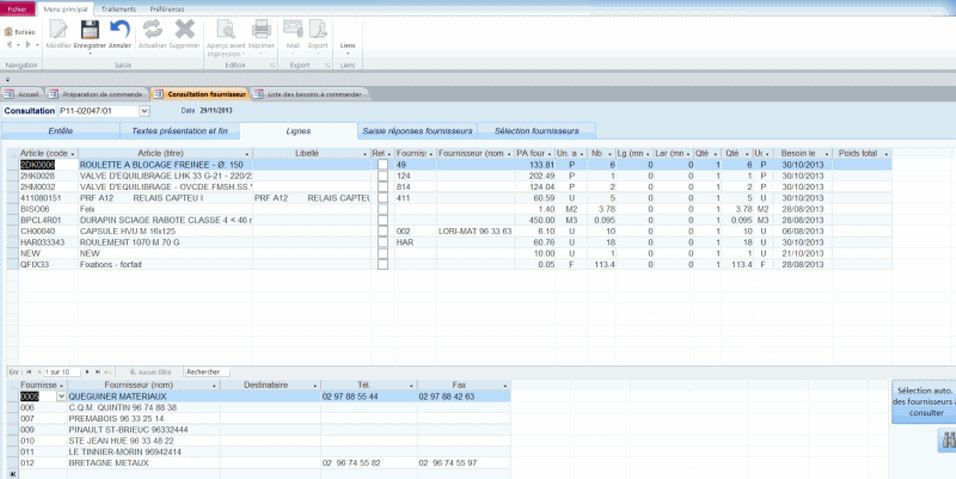Open the Besoin le column filter arrow

click(x=827, y=154)
